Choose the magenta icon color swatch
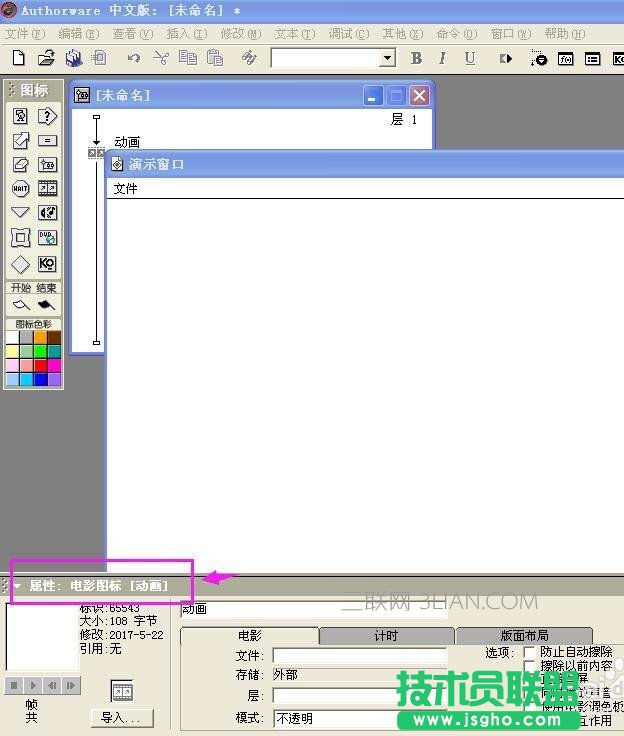Screen dimensions: 624x736 point(54,365)
